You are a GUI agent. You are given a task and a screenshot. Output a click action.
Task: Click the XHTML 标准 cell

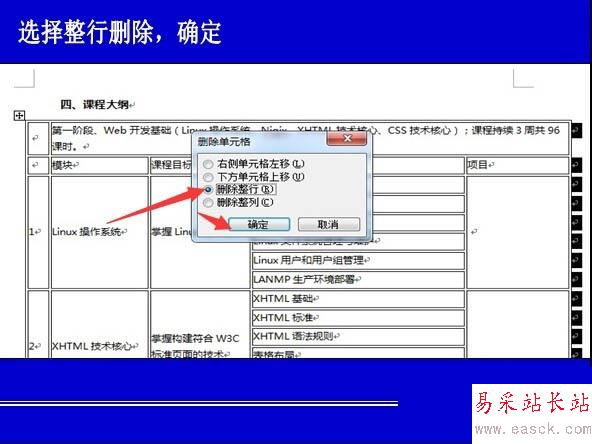[358, 318]
